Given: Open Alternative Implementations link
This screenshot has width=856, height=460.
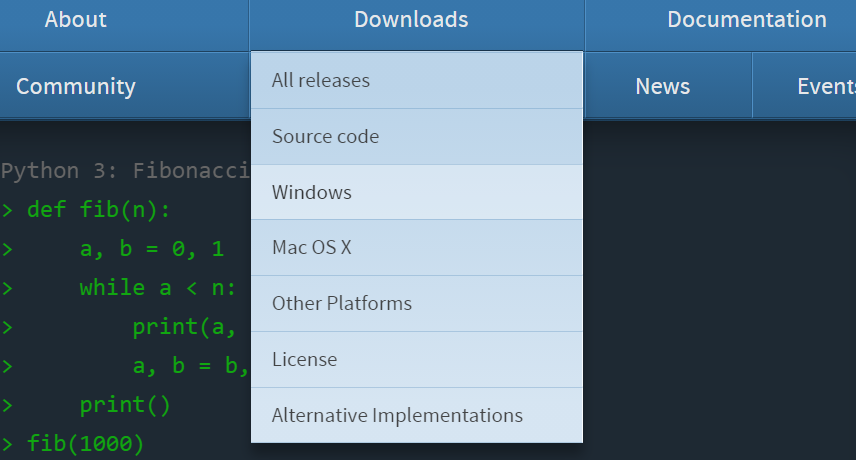Looking at the screenshot, I should click(417, 415).
